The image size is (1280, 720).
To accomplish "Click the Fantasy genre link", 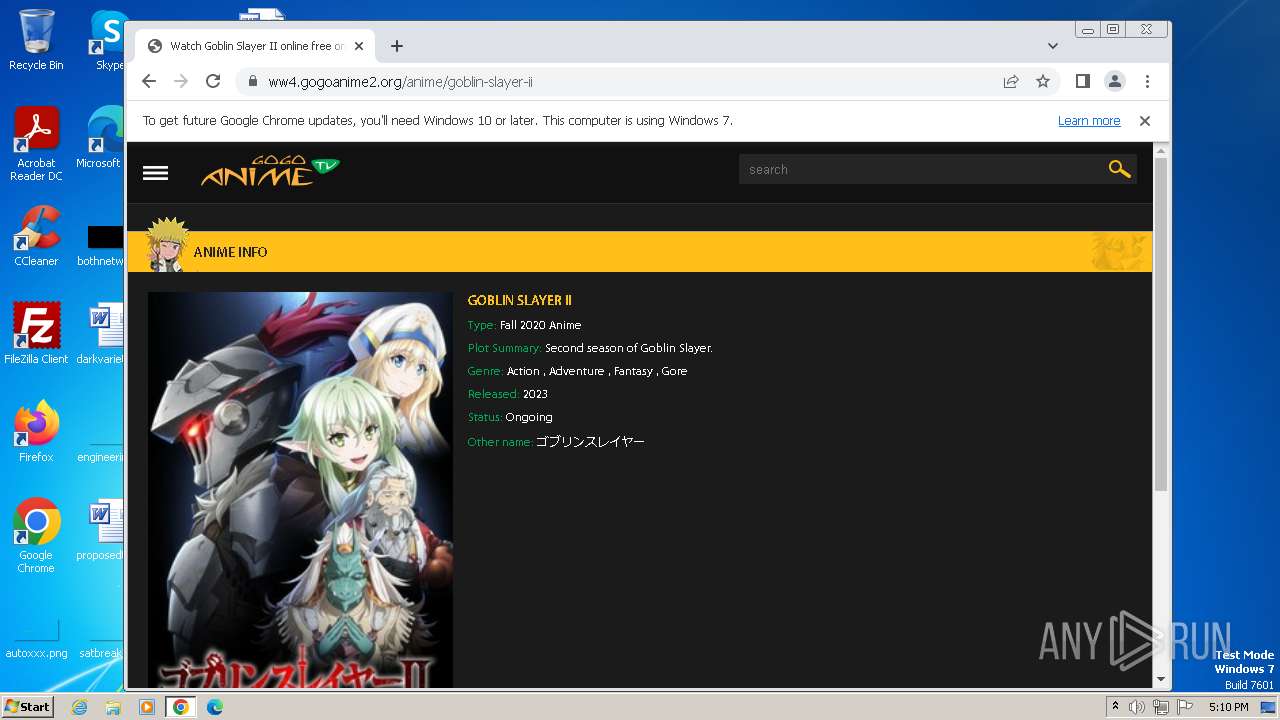I will click(x=633, y=371).
